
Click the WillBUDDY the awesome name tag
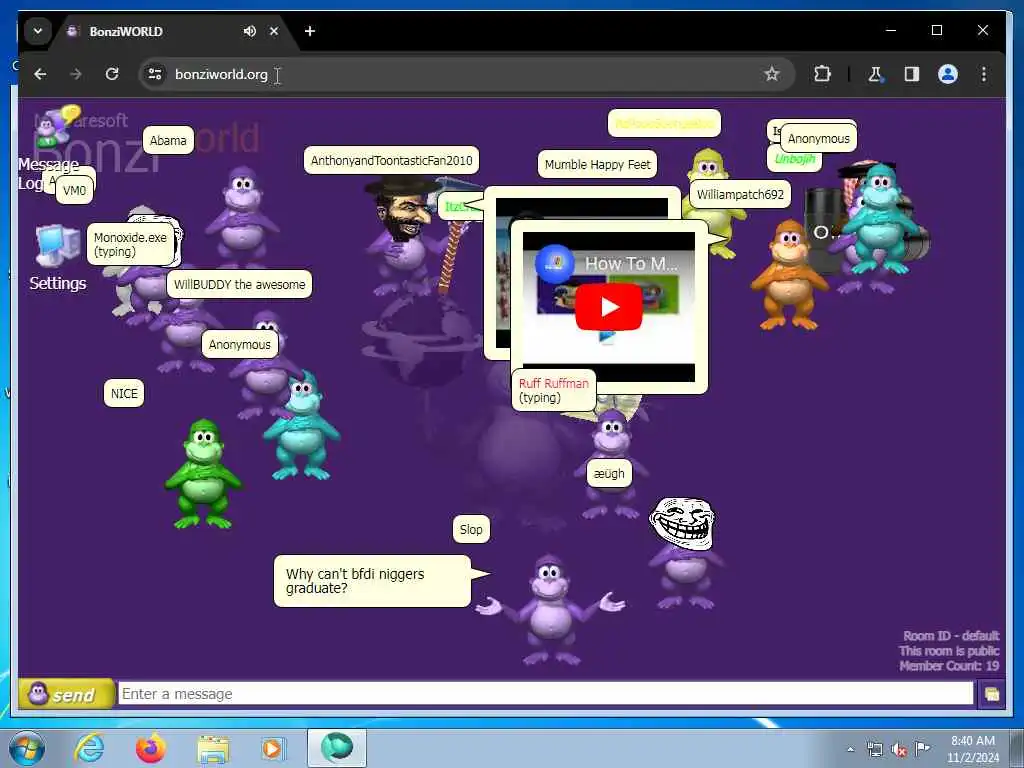(239, 285)
